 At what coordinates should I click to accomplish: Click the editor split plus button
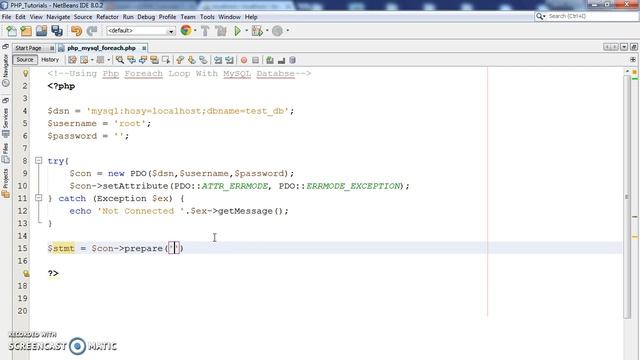(633, 60)
